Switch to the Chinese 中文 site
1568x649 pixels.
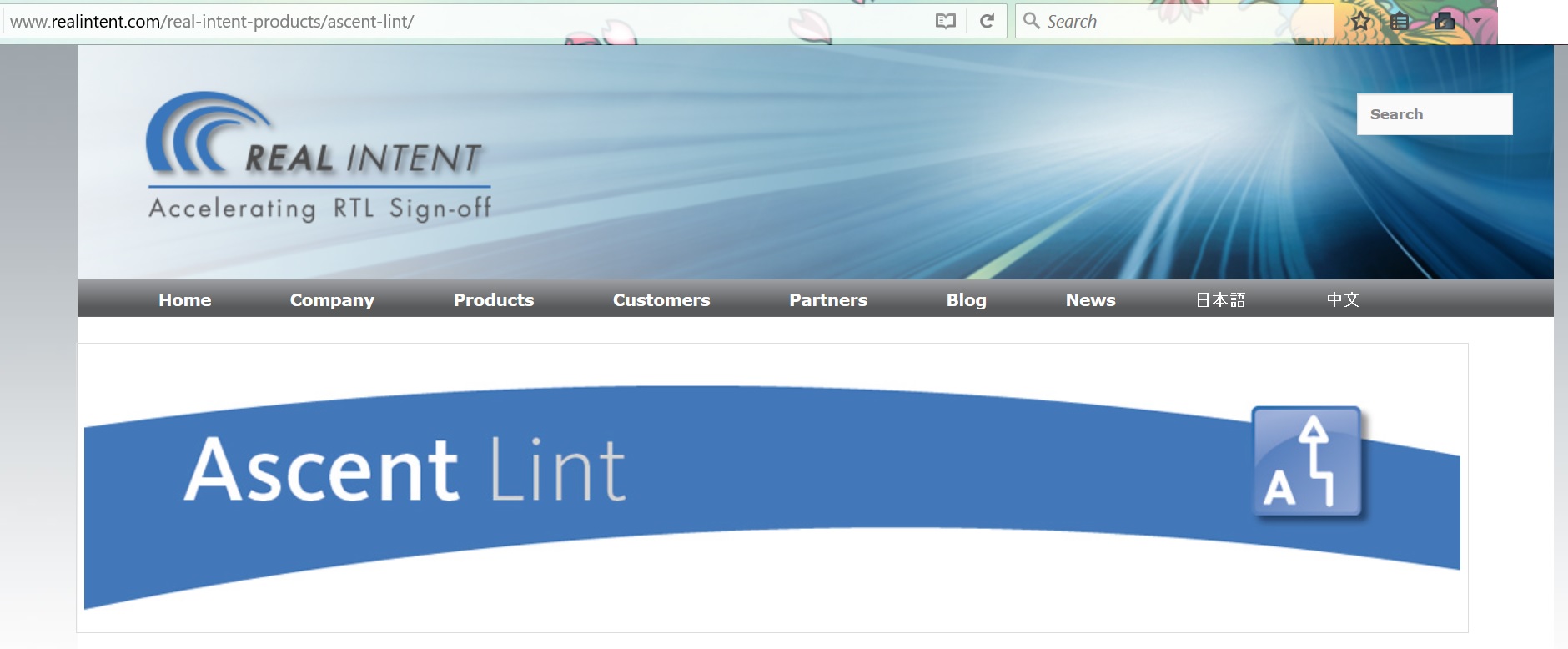1343,300
